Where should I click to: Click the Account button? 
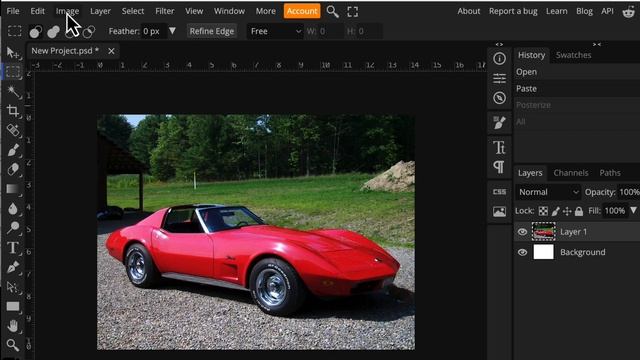(302, 11)
